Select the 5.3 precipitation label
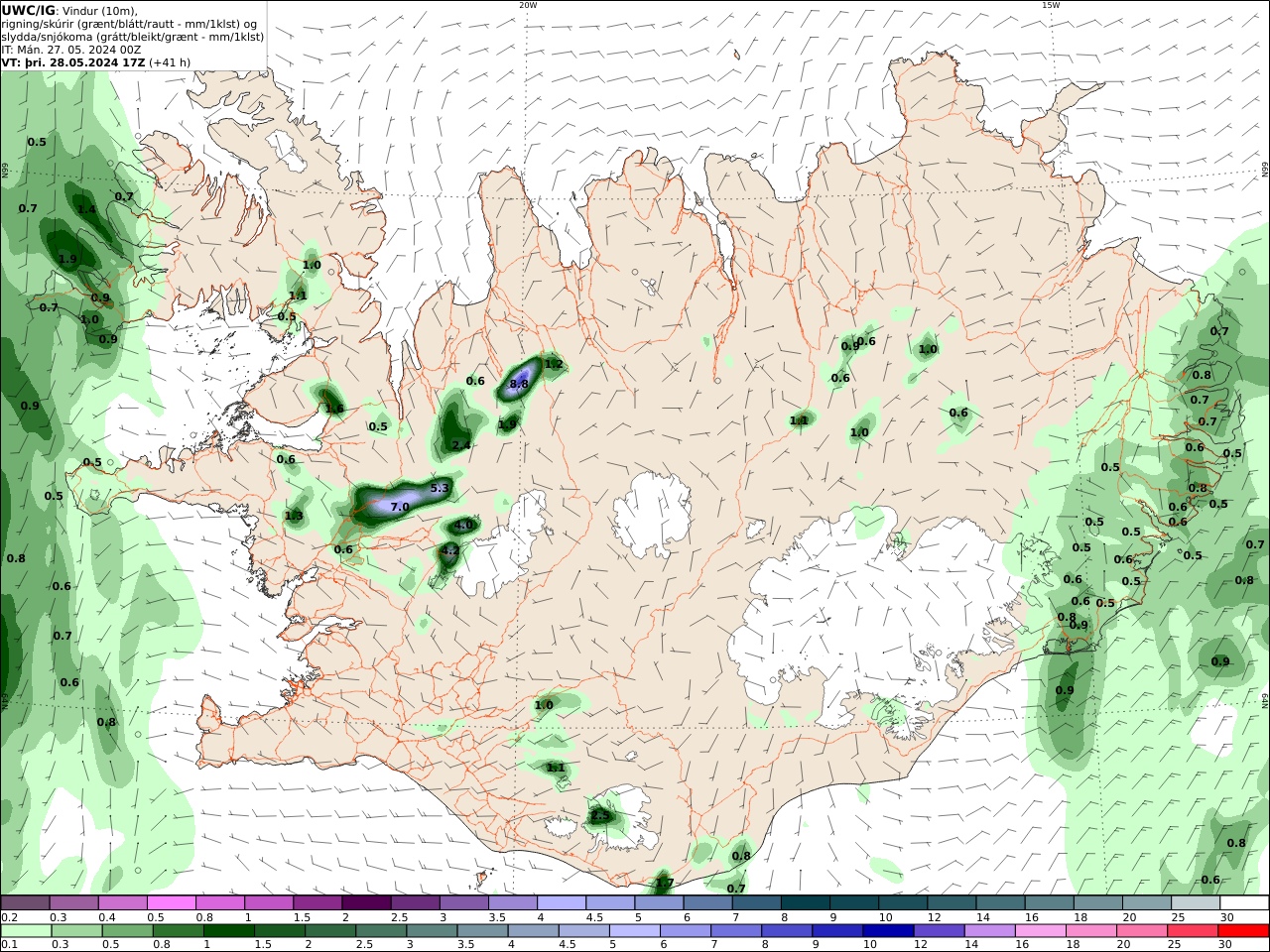1270x952 pixels. (x=441, y=488)
